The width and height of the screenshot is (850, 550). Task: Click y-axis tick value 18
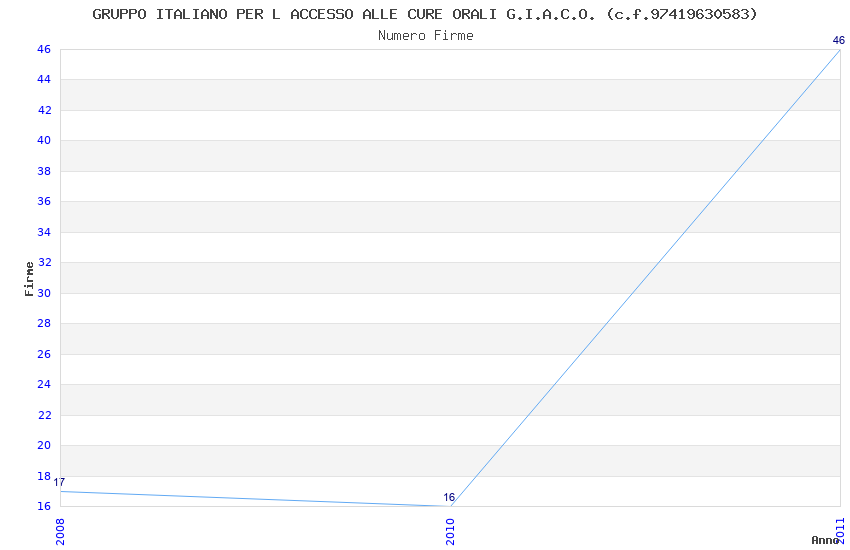(44, 476)
